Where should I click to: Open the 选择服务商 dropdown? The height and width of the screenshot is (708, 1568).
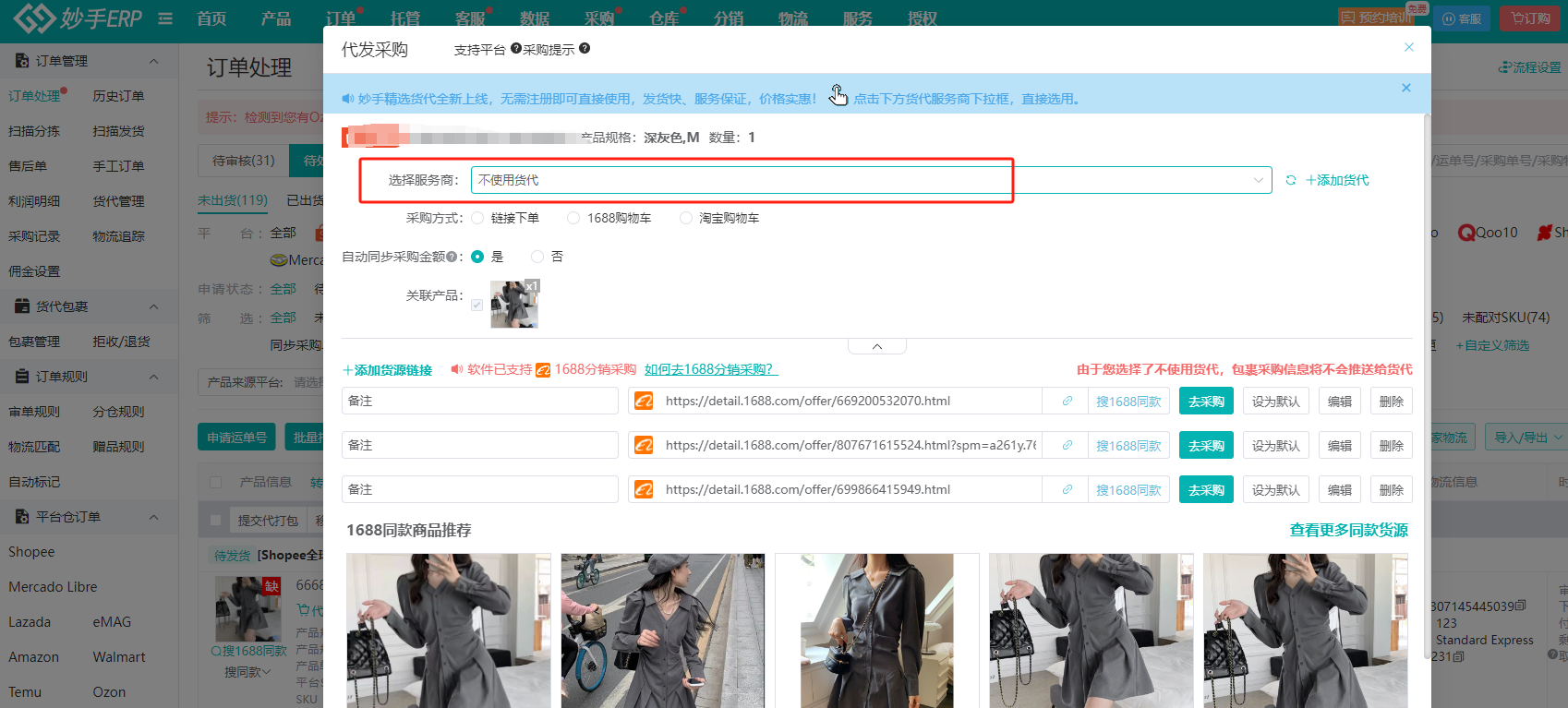click(x=870, y=180)
